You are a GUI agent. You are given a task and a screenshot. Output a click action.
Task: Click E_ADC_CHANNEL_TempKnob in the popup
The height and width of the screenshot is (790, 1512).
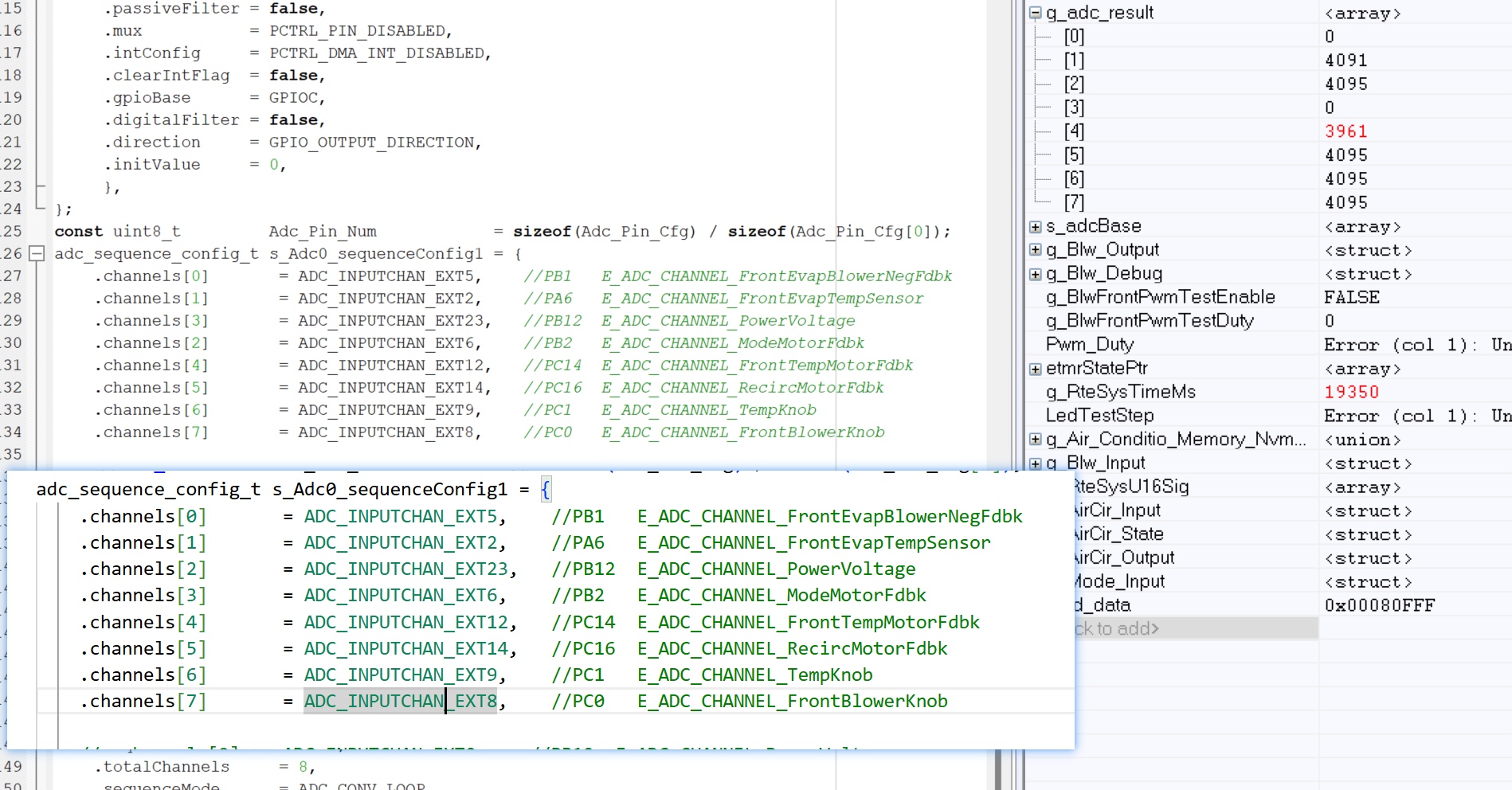pos(754,675)
